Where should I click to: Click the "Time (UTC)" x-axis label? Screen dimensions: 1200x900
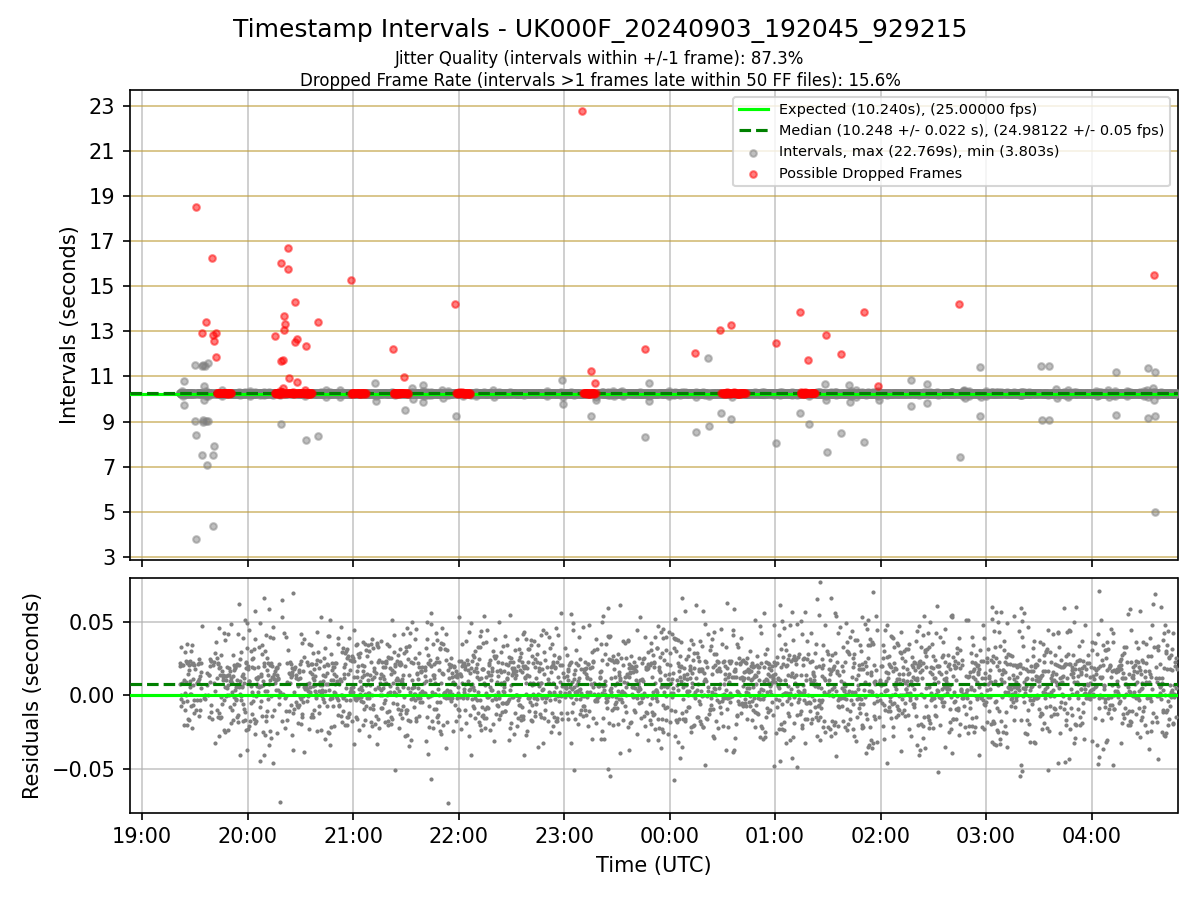pos(653,865)
